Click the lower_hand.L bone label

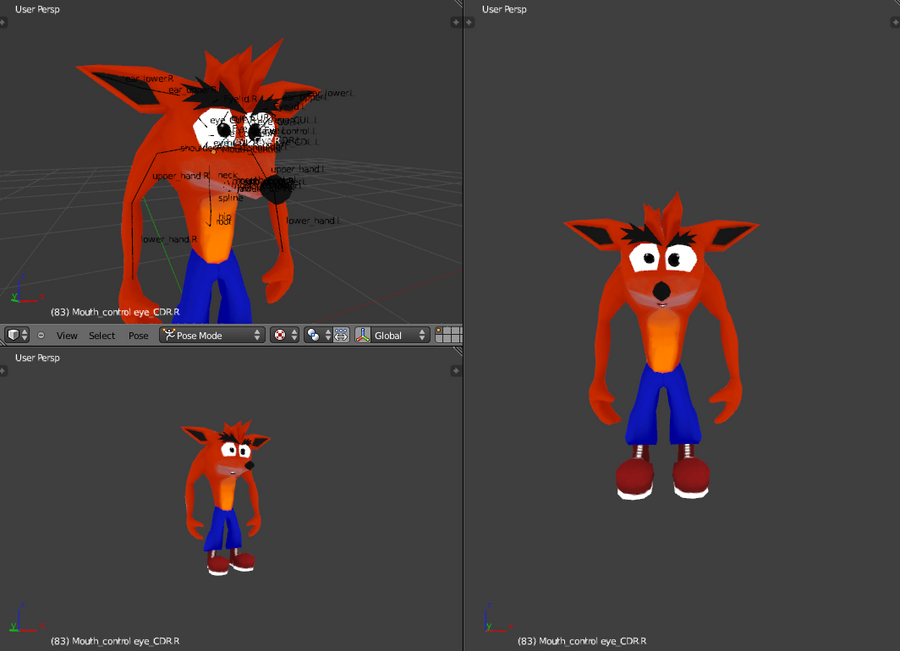pyautogui.click(x=313, y=220)
